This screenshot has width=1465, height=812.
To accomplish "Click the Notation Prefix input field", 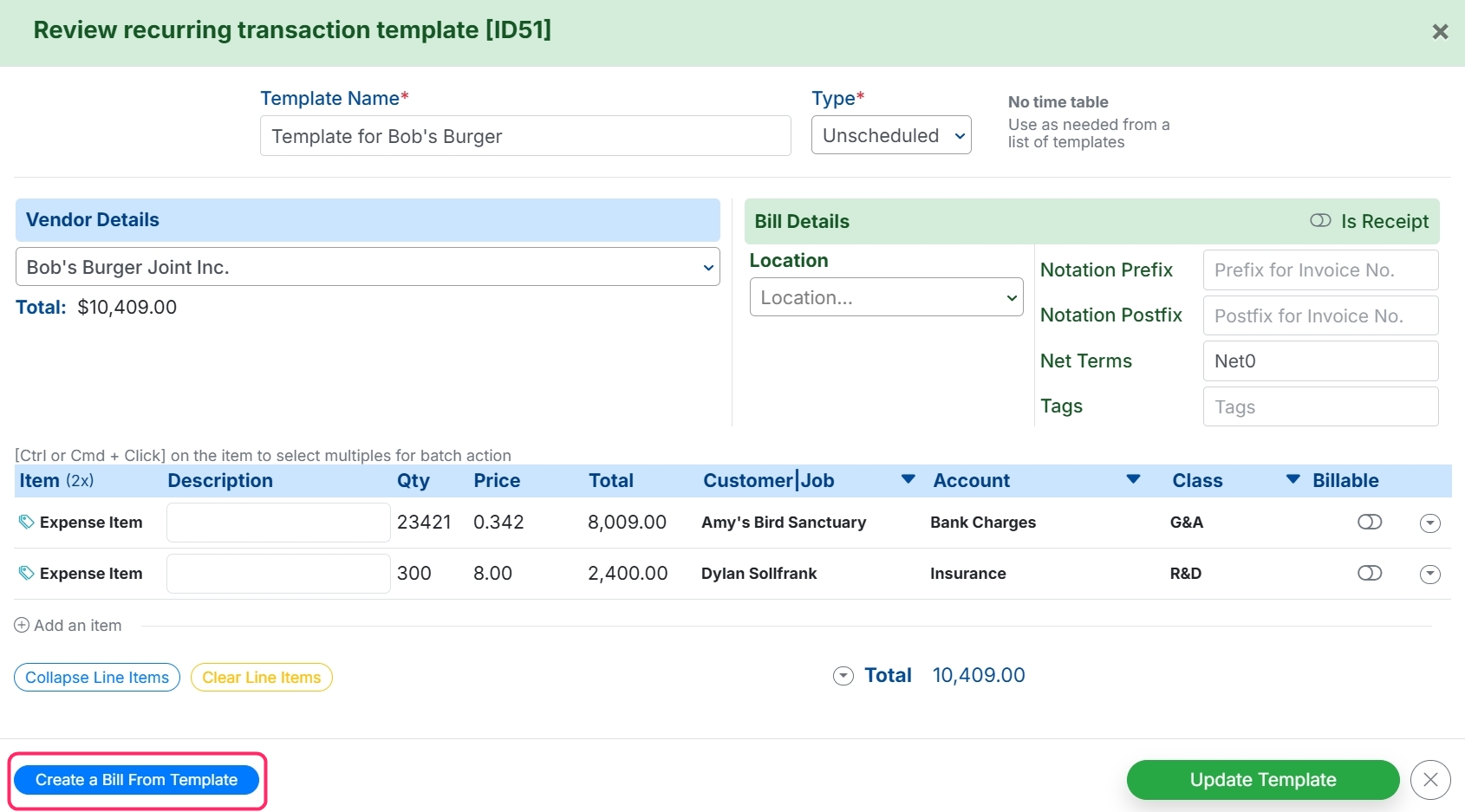I will click(1321, 270).
